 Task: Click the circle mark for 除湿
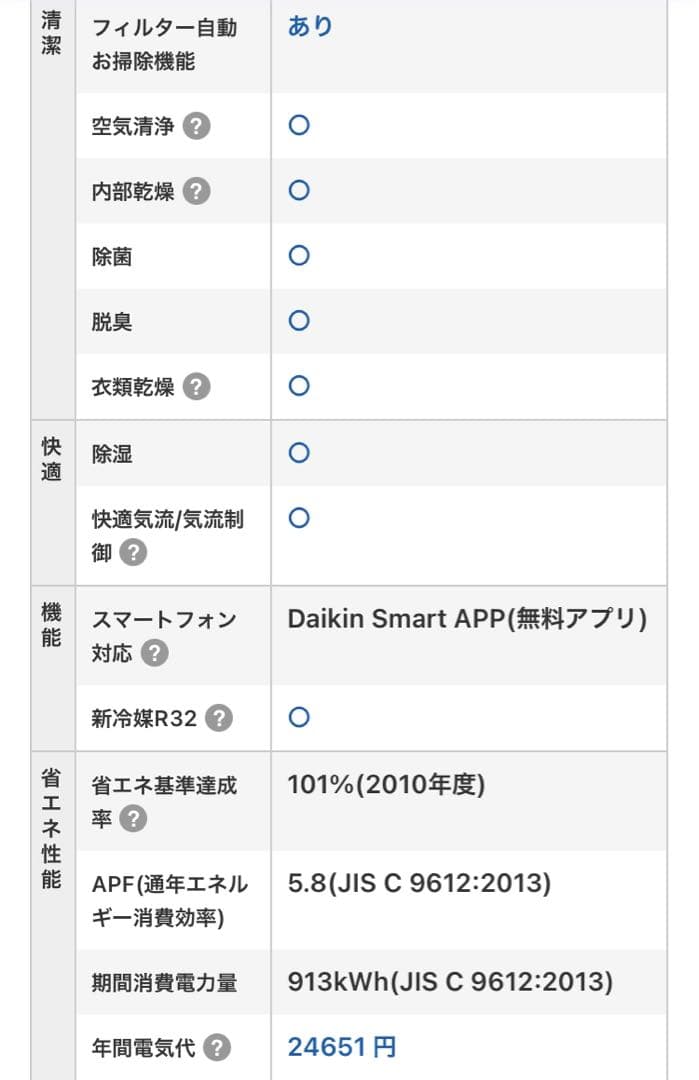point(298,453)
